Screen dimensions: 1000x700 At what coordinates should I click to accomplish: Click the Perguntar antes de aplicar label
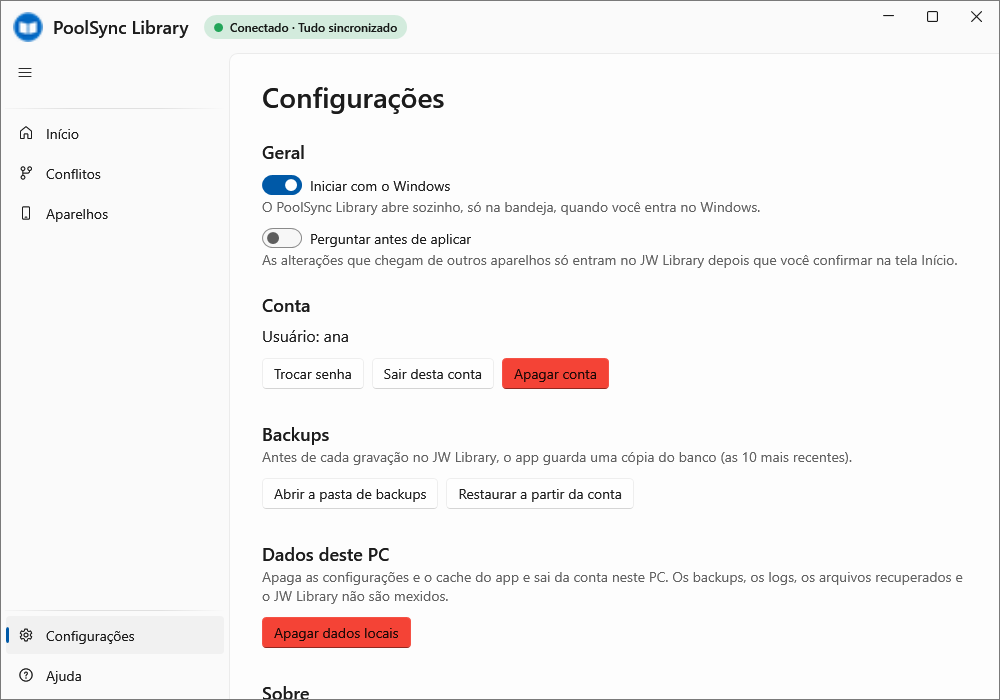(390, 239)
